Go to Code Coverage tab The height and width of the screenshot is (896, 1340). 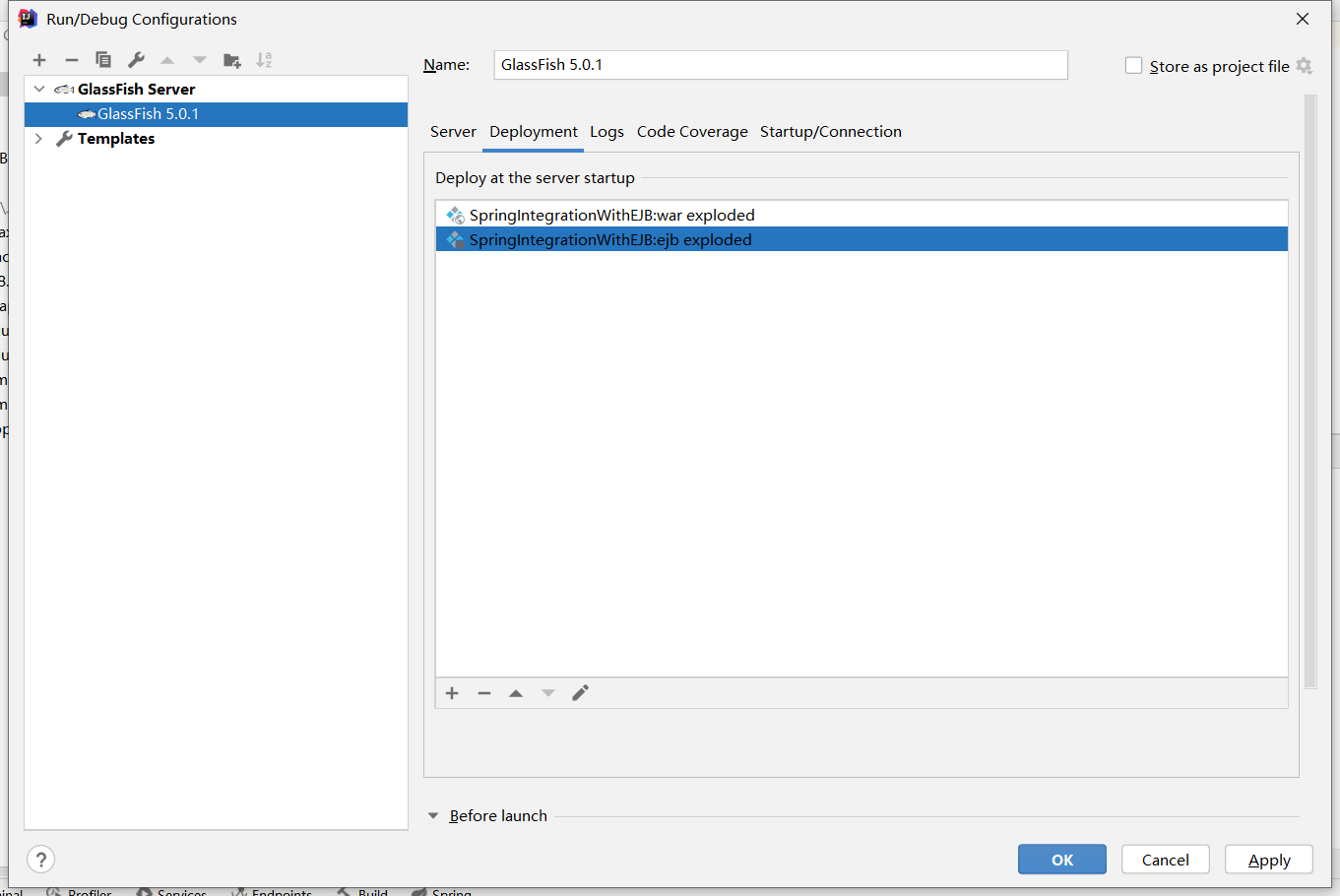coord(692,132)
